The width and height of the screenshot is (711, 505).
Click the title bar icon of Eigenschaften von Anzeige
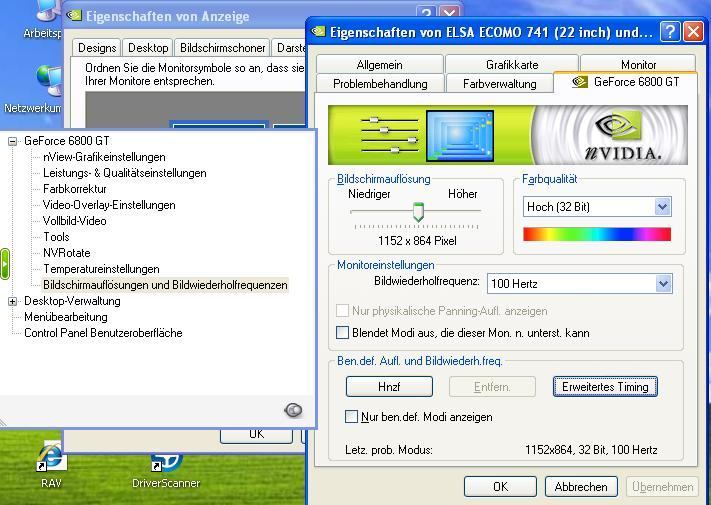74,15
